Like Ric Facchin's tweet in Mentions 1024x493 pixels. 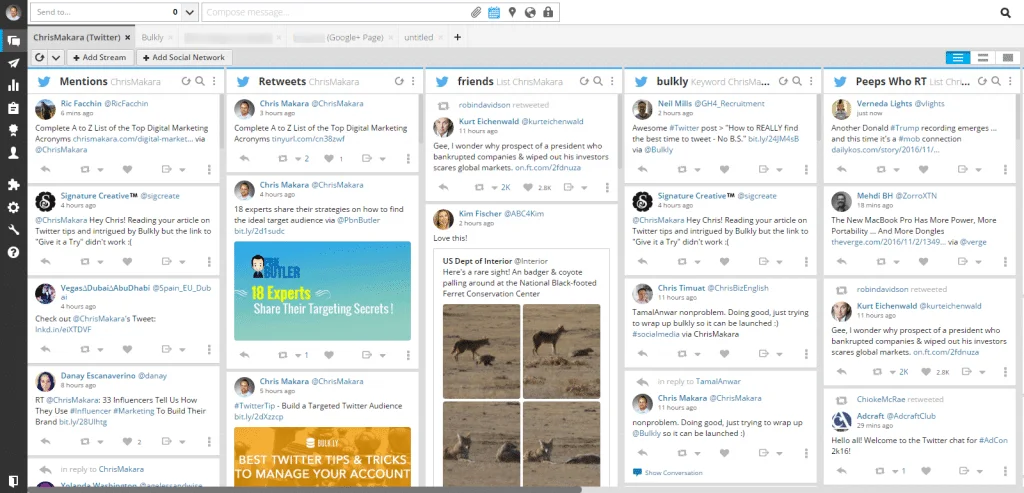tap(128, 169)
